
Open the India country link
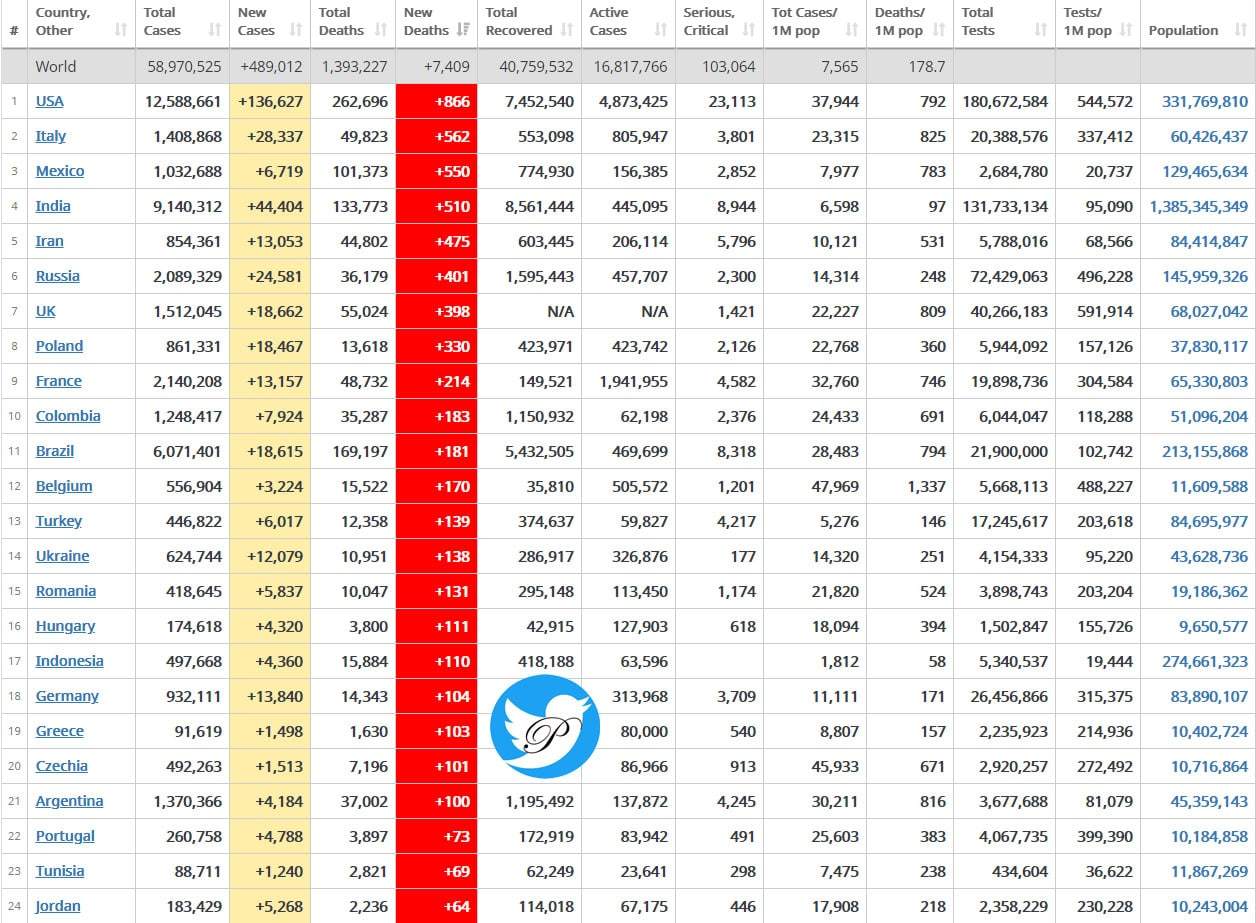tap(53, 206)
